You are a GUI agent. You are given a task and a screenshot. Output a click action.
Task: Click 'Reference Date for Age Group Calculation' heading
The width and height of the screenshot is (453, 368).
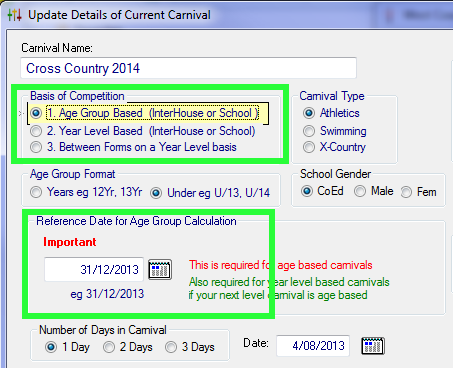pos(136,221)
